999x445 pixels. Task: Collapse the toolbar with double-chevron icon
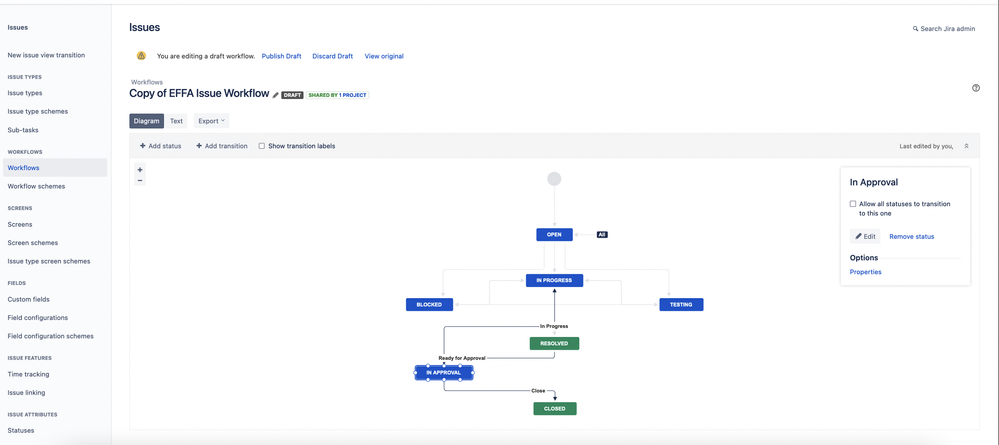pos(967,146)
